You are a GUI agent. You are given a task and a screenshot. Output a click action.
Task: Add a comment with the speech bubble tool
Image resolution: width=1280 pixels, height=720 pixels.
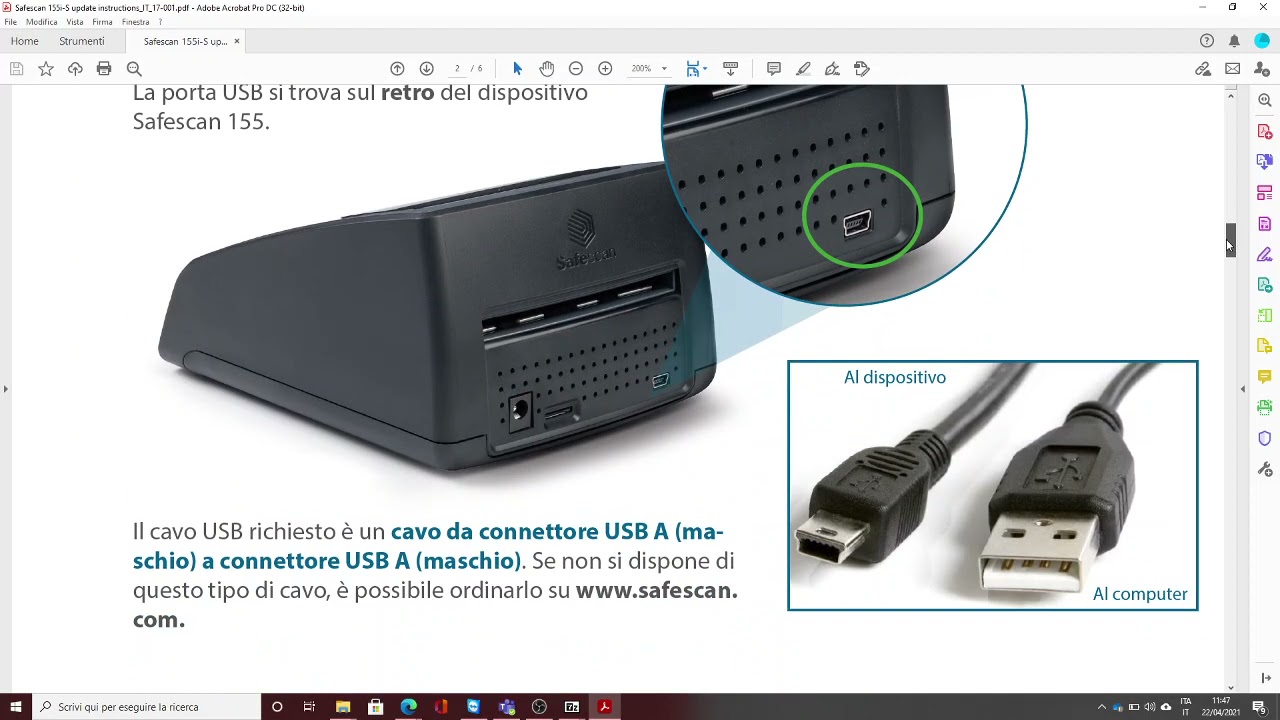click(774, 69)
